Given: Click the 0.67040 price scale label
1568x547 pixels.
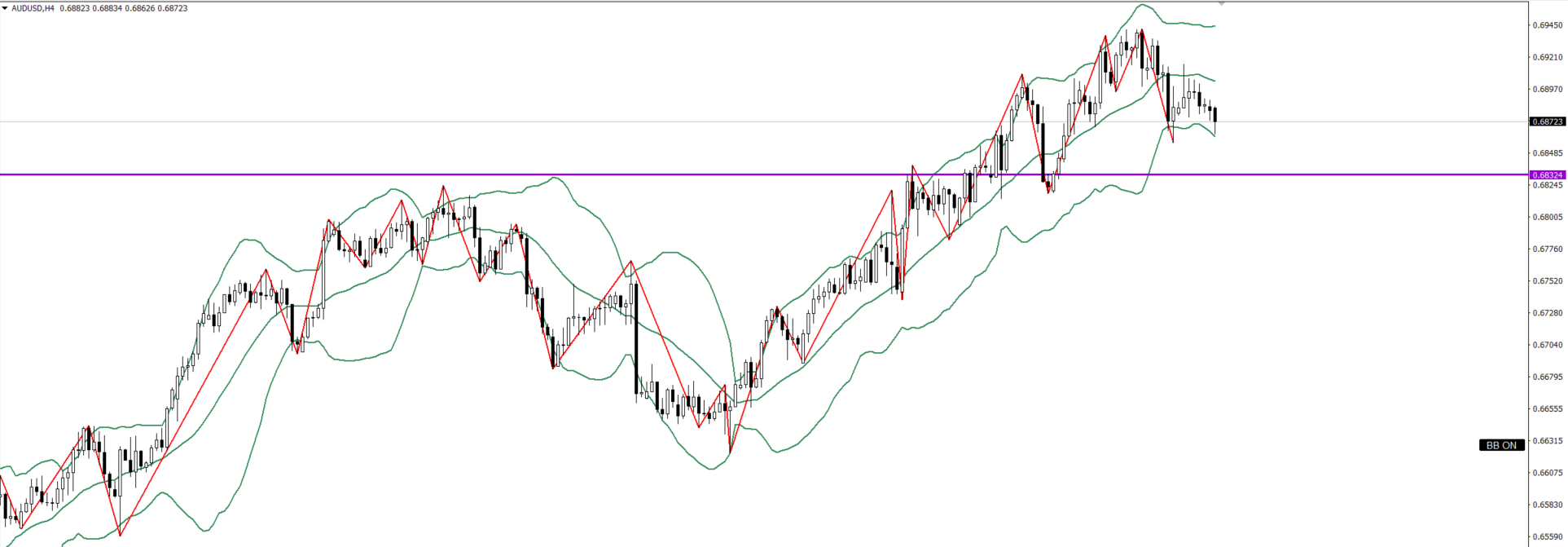Looking at the screenshot, I should pos(1547,345).
